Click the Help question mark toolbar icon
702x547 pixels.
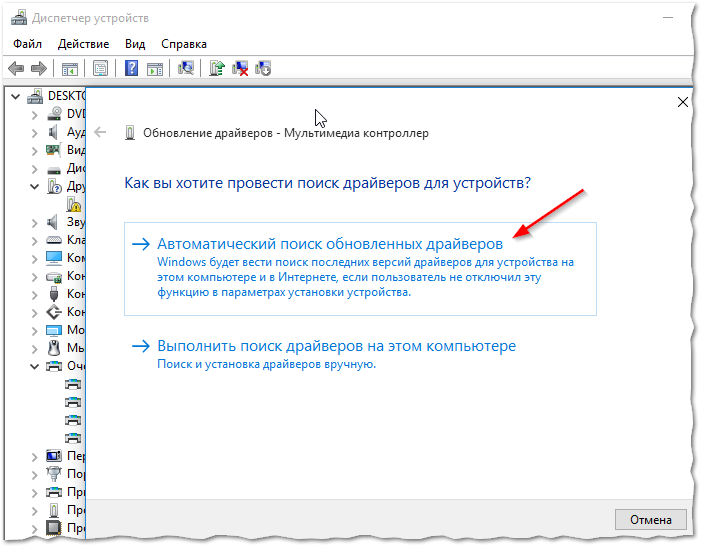click(131, 68)
